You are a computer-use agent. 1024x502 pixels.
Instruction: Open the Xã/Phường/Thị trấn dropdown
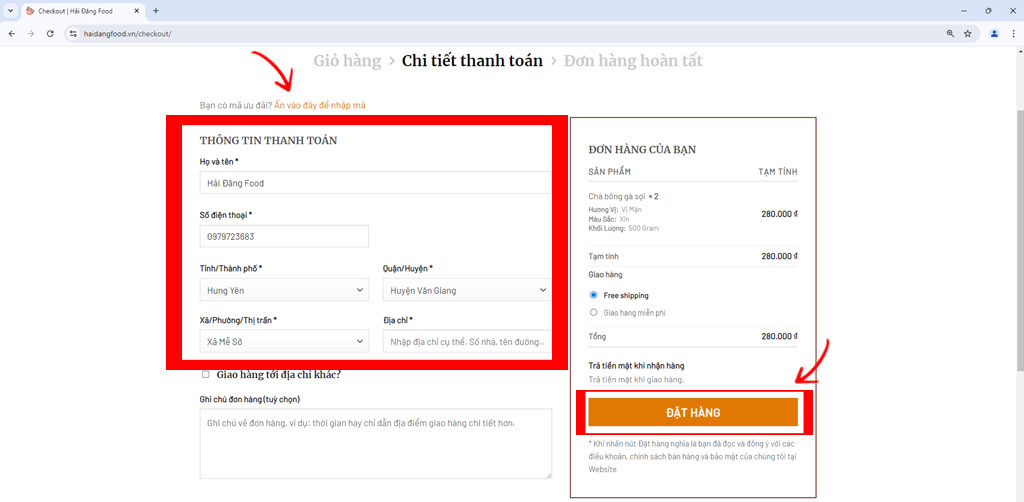tap(284, 341)
